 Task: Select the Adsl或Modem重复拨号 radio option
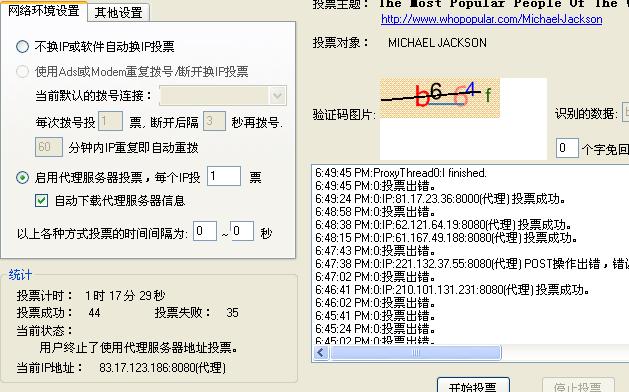click(22, 71)
